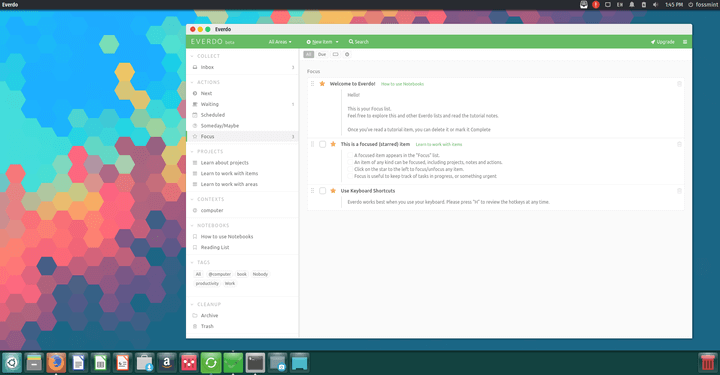Click the Someday/Maybe icon

[x=195, y=126]
